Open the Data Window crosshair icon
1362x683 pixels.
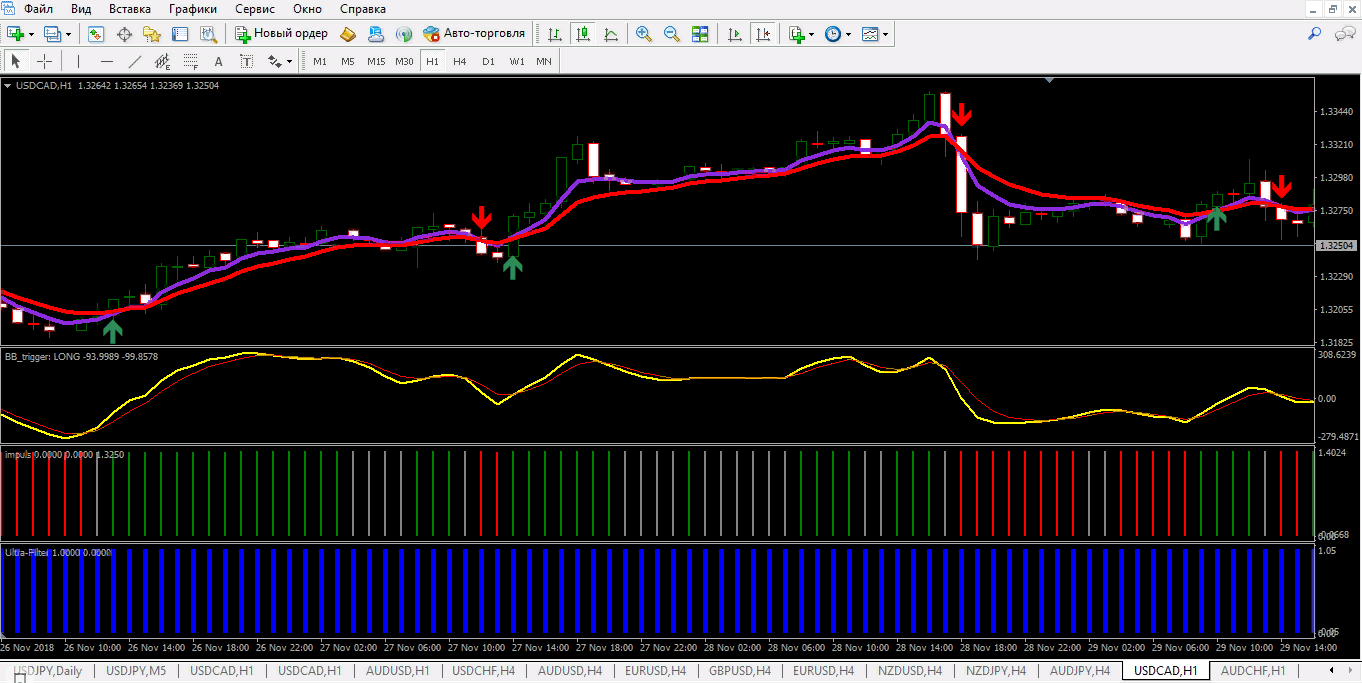coord(125,34)
